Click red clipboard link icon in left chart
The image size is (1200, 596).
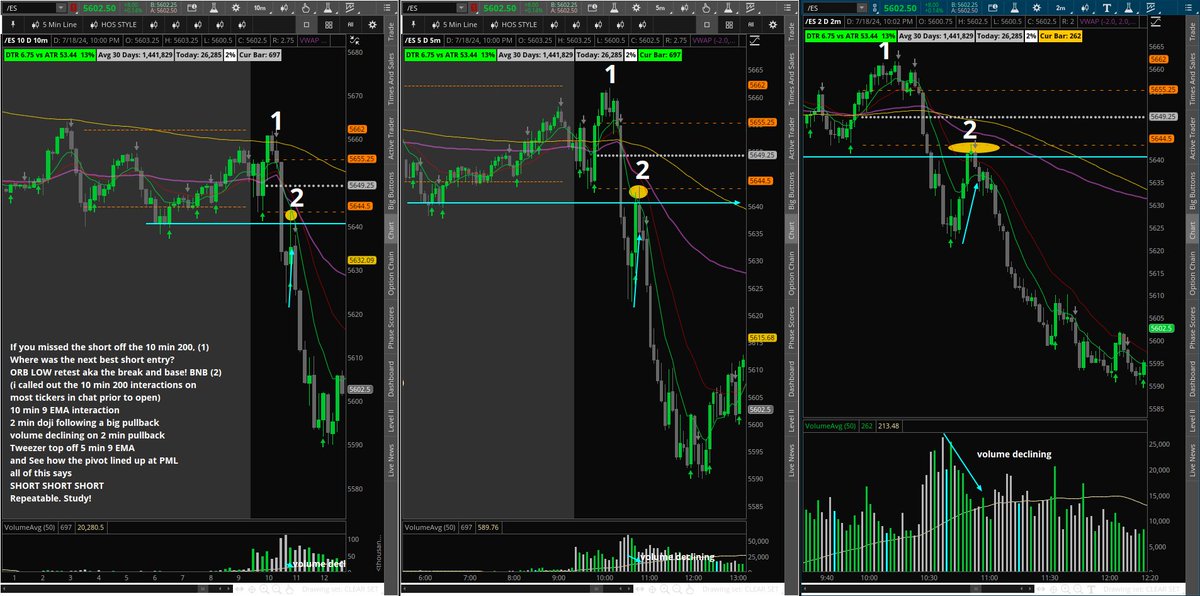[75, 8]
